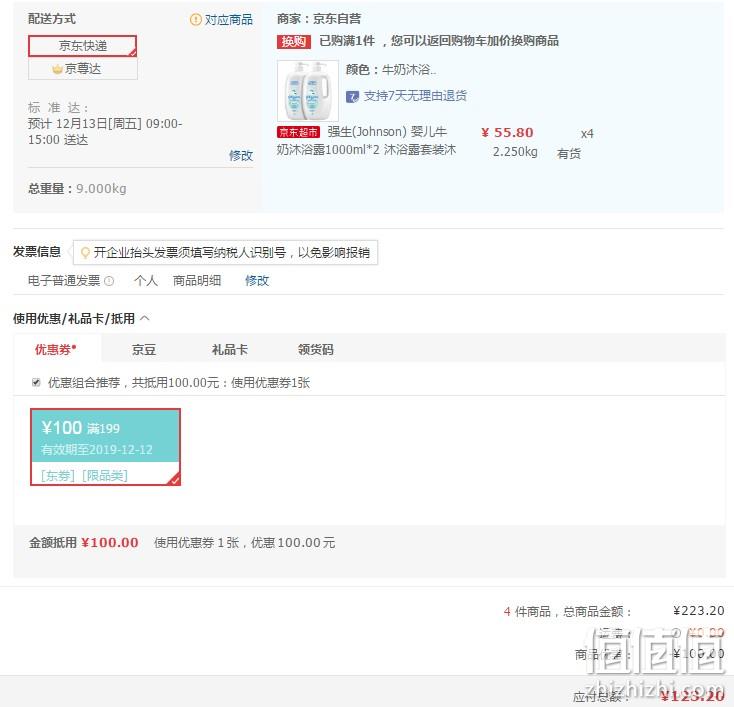734x707 pixels.
Task: Click the 换购 red badge
Action: coord(294,42)
